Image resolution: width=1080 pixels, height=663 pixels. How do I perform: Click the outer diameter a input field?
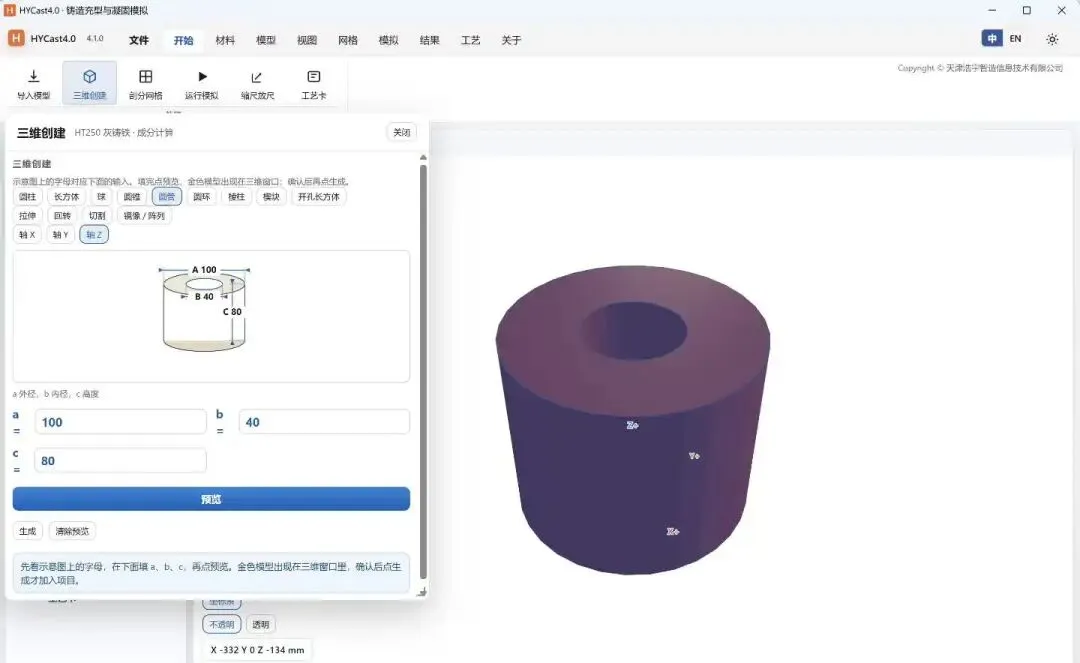point(121,422)
